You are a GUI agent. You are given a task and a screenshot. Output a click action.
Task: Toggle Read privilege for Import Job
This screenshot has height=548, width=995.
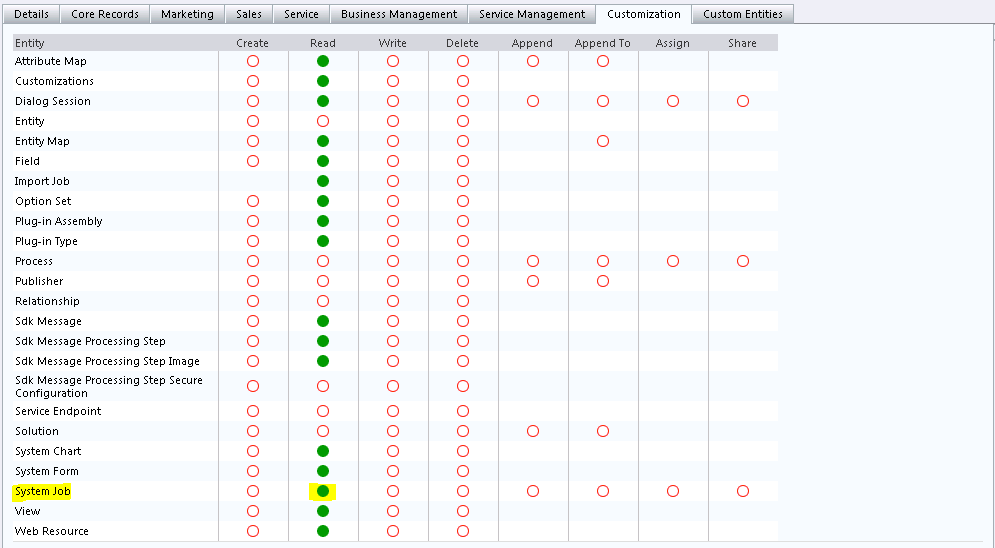pyautogui.click(x=323, y=181)
